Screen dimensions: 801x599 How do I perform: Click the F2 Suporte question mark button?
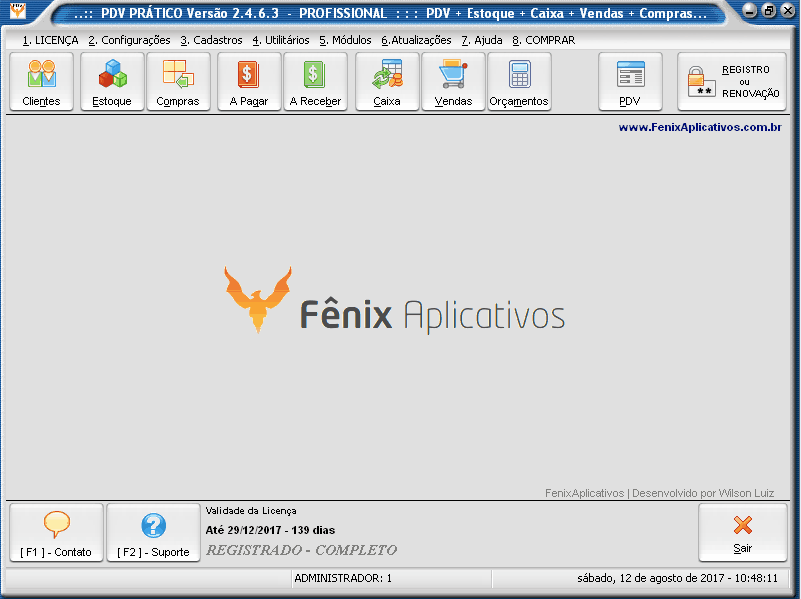click(x=153, y=533)
